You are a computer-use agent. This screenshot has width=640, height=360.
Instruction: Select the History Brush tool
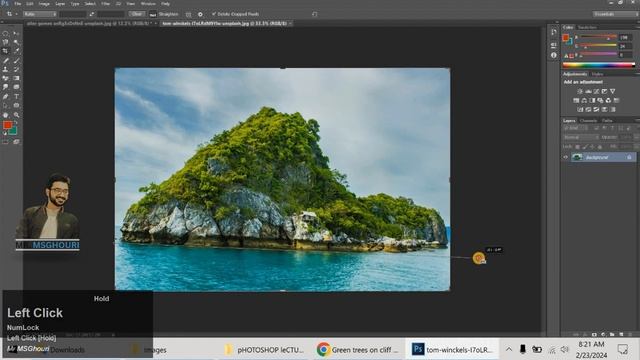pos(16,69)
